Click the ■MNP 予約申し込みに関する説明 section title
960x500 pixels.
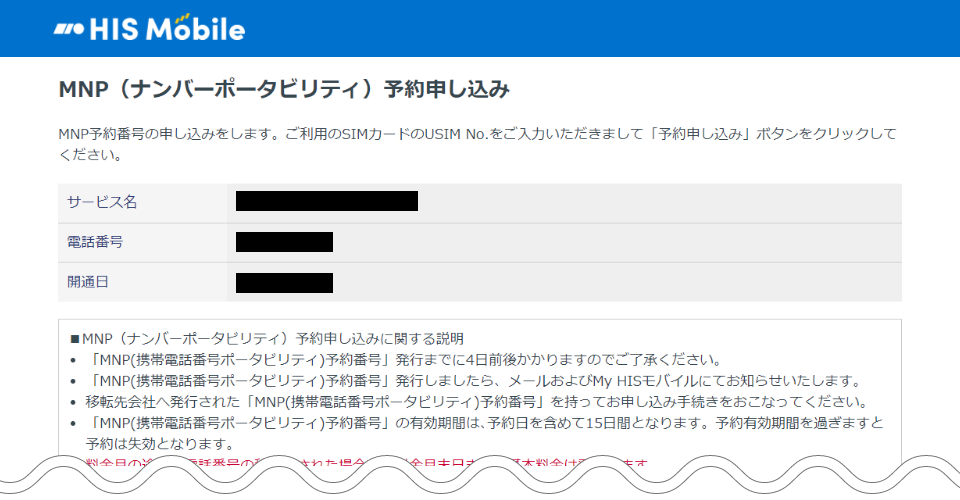click(x=267, y=338)
